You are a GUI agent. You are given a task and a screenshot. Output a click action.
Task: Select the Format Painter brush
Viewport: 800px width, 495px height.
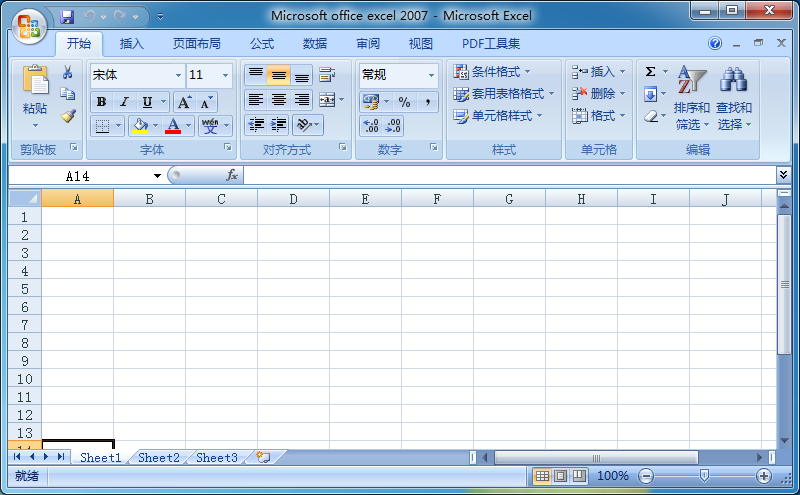tap(68, 116)
